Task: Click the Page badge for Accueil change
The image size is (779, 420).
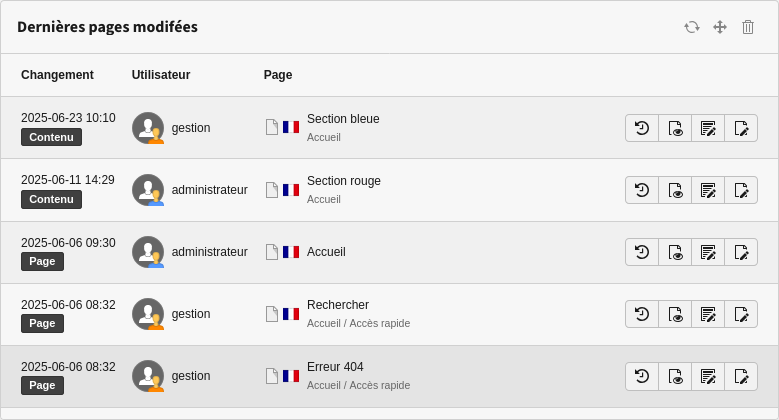Action: [42, 261]
